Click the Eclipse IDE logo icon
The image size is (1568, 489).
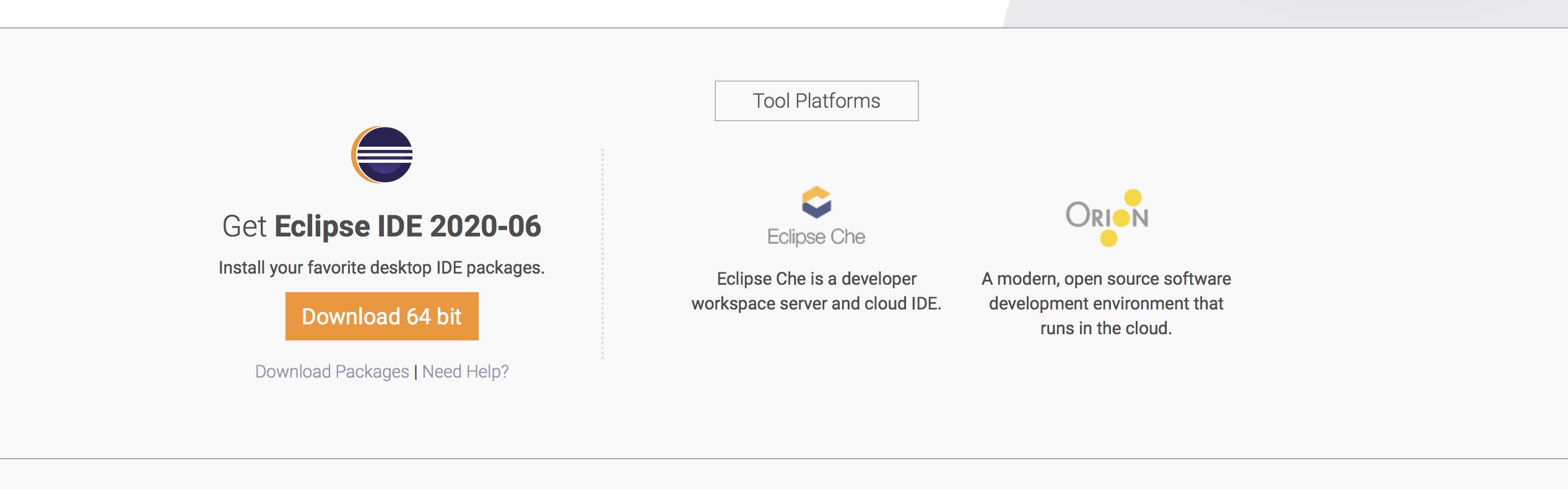click(x=382, y=155)
